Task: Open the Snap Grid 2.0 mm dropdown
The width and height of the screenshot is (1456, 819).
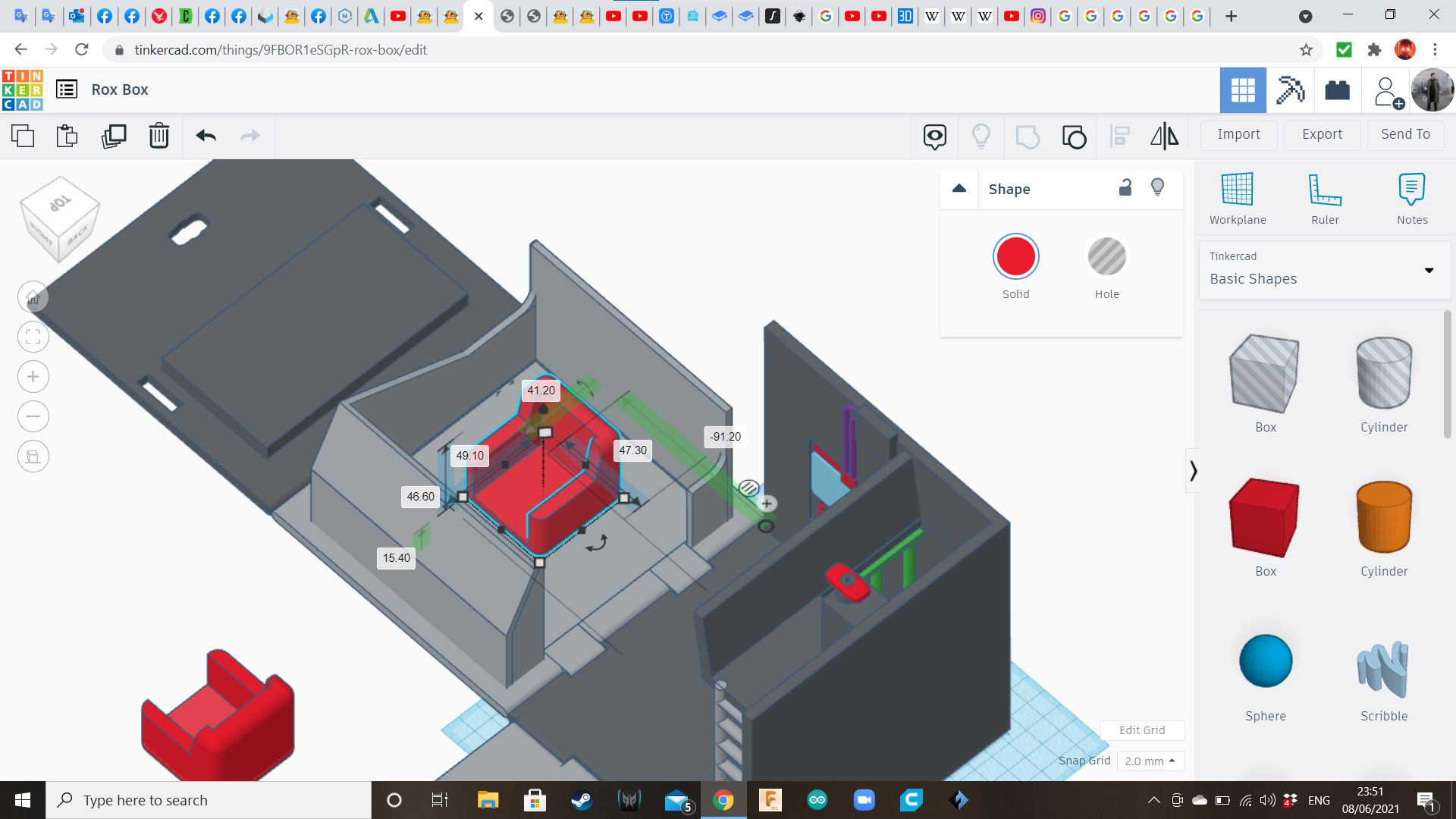Action: [1150, 761]
